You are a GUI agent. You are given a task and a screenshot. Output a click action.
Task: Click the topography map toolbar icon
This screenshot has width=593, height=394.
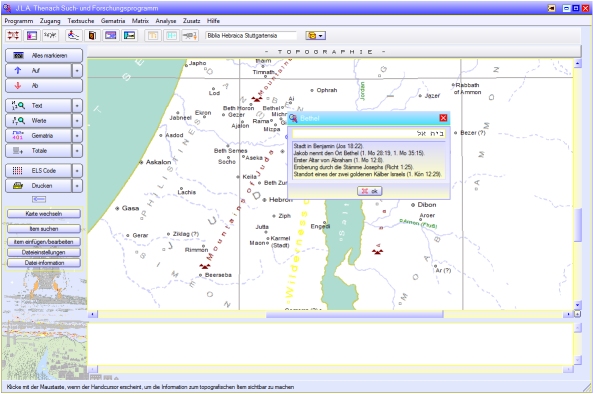(73, 36)
